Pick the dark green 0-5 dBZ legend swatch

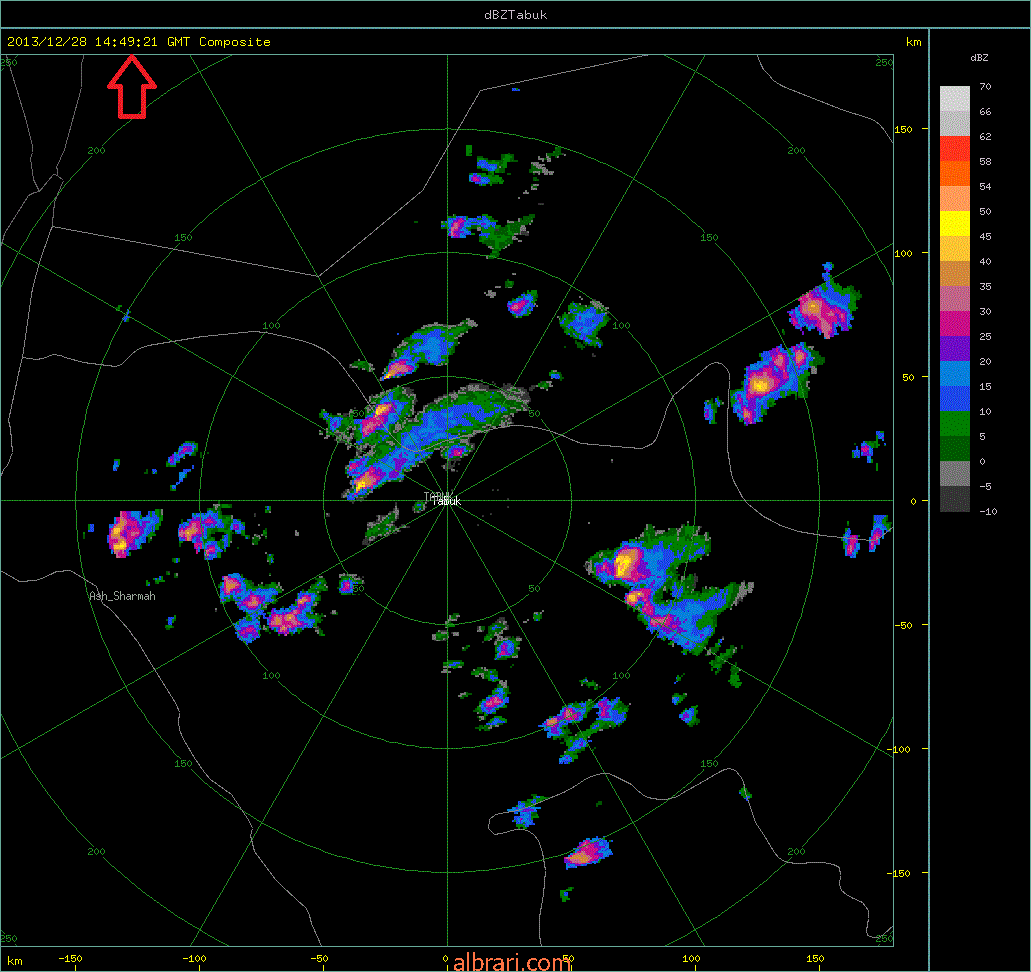pyautogui.click(x=955, y=449)
